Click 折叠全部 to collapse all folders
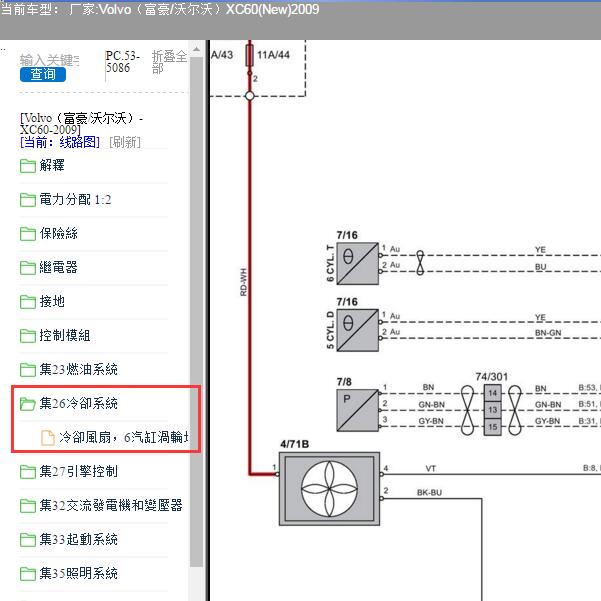 tap(169, 62)
